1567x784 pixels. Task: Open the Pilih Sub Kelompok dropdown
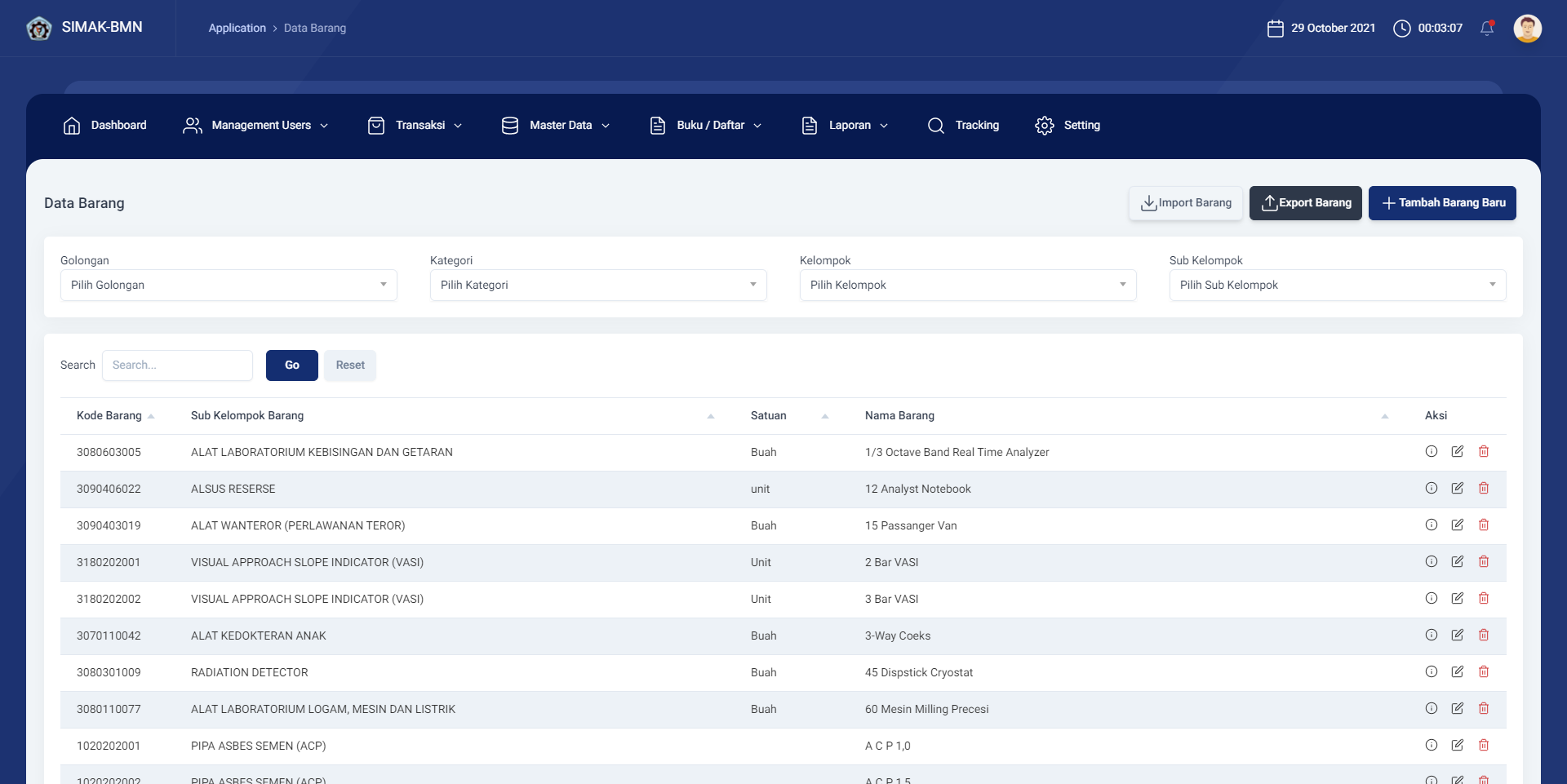[x=1337, y=286]
